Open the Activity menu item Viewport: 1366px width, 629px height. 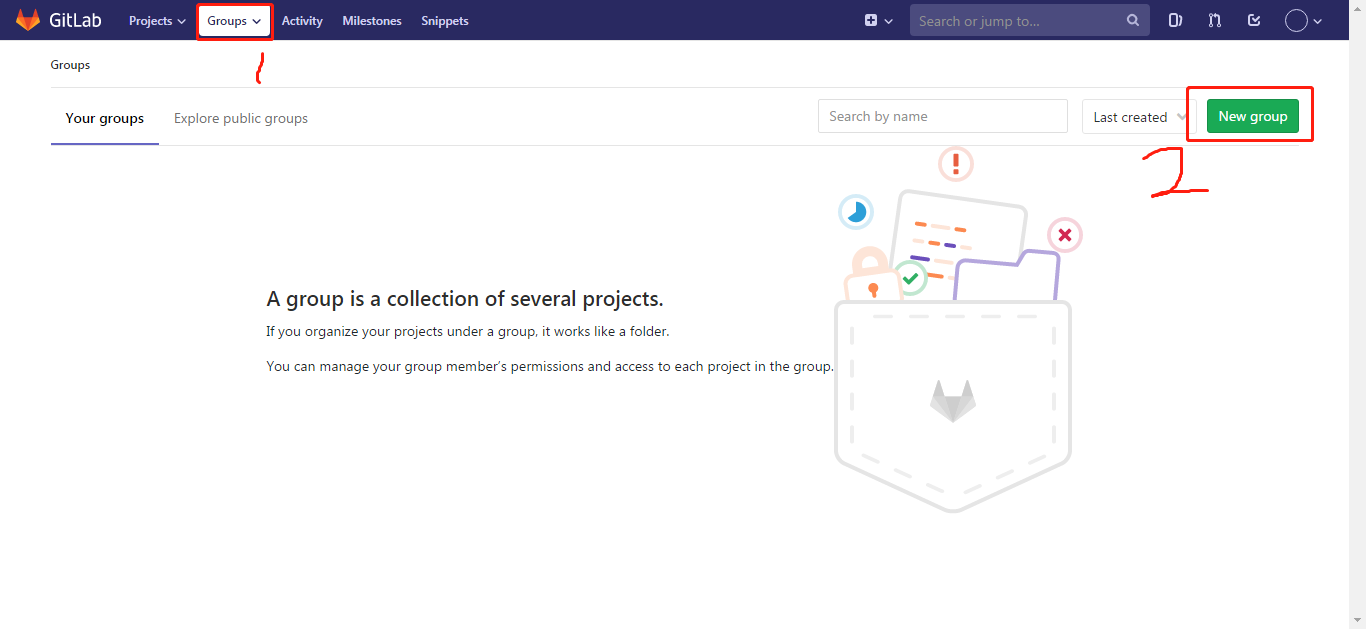tap(302, 20)
